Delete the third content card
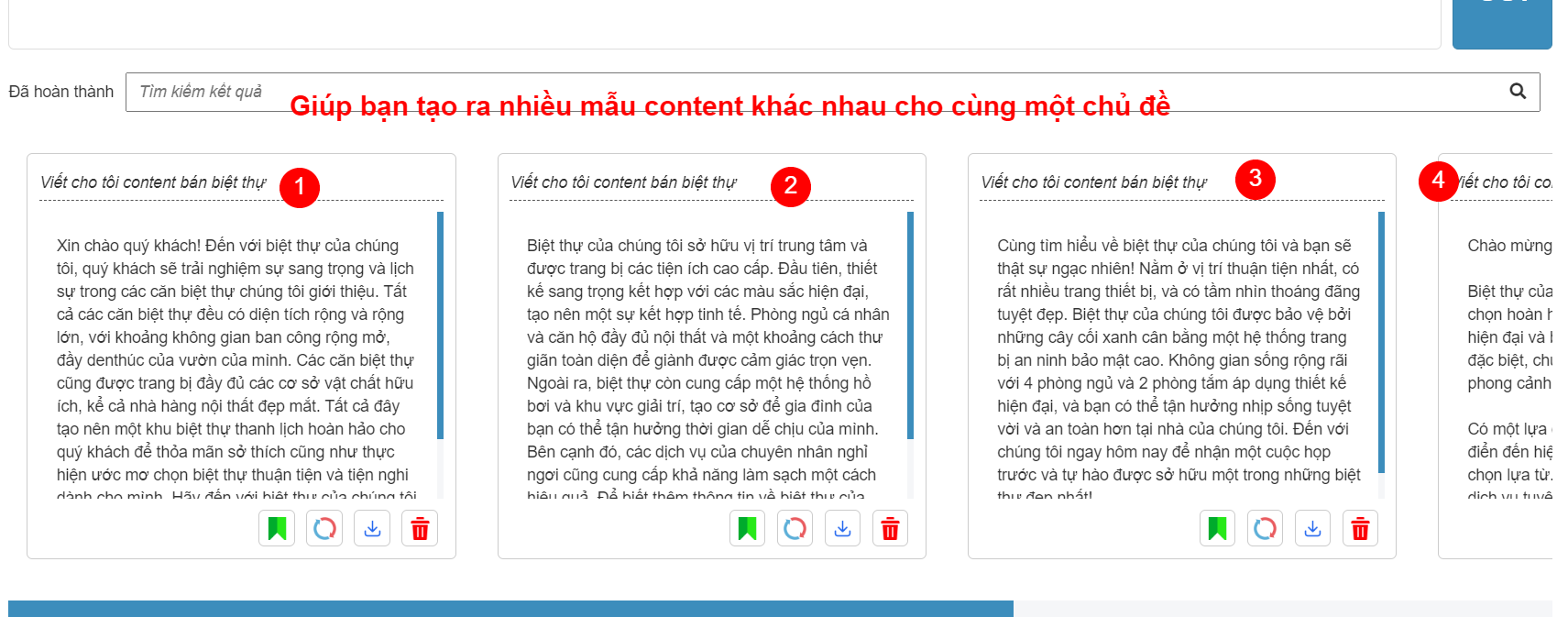This screenshot has width=1568, height=617. tap(1360, 528)
